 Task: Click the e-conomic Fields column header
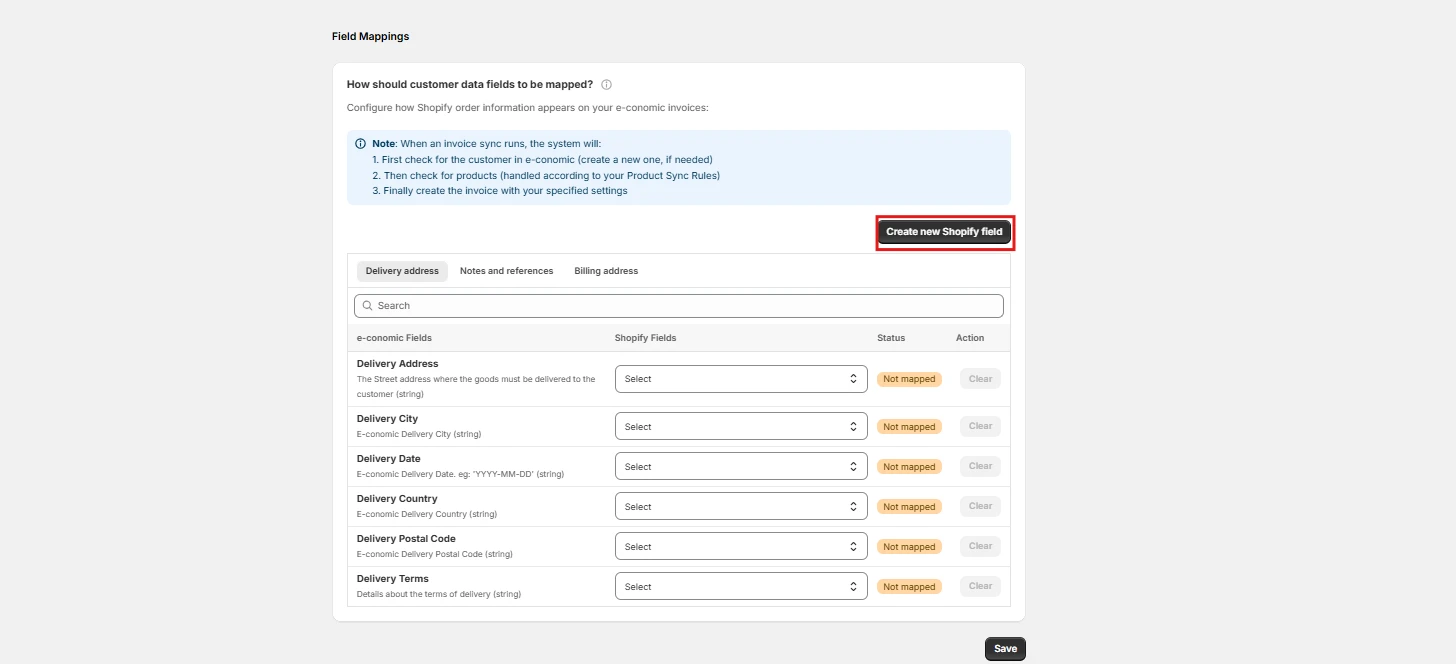[x=394, y=338]
